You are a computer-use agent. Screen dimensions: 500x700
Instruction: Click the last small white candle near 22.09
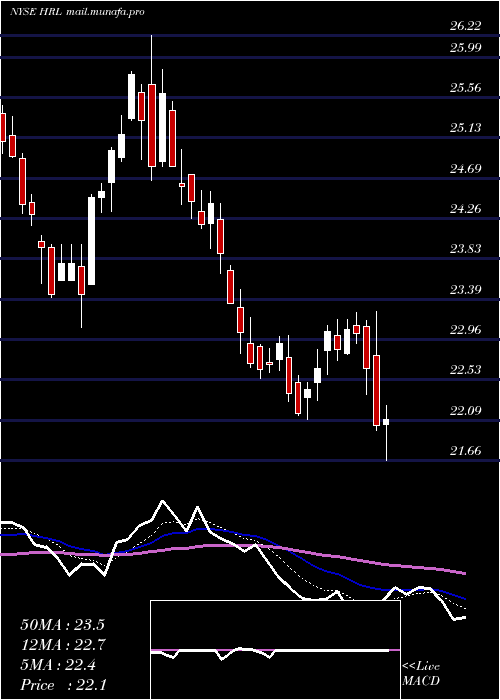386,422
